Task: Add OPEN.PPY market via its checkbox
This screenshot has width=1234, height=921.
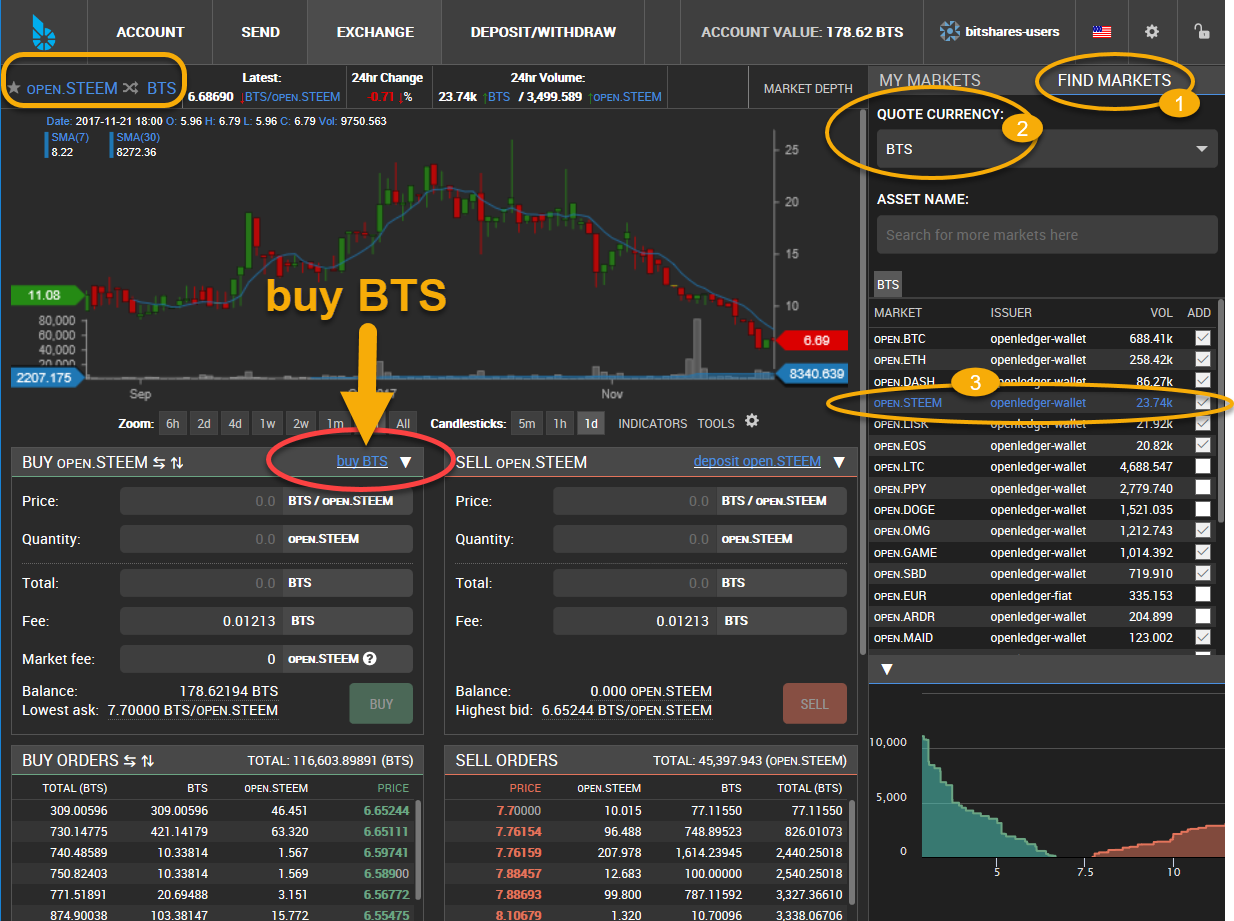Action: (1203, 488)
